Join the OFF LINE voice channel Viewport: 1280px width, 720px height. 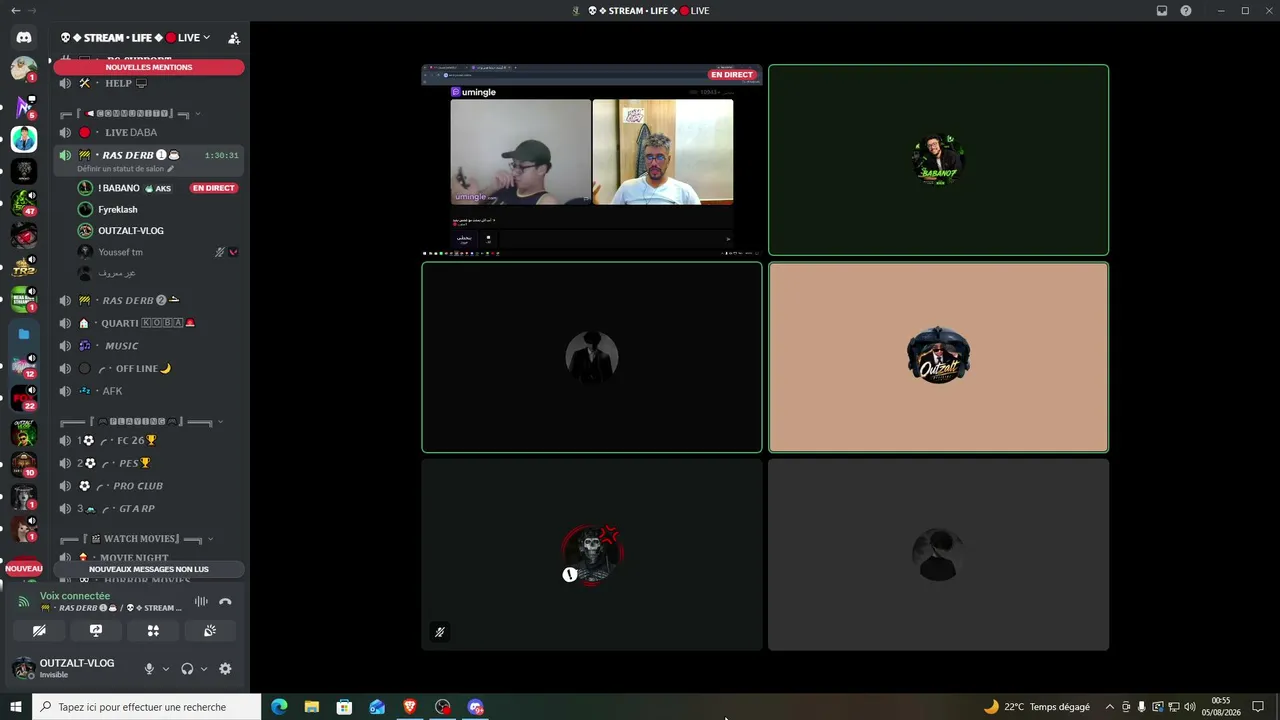tap(149, 368)
